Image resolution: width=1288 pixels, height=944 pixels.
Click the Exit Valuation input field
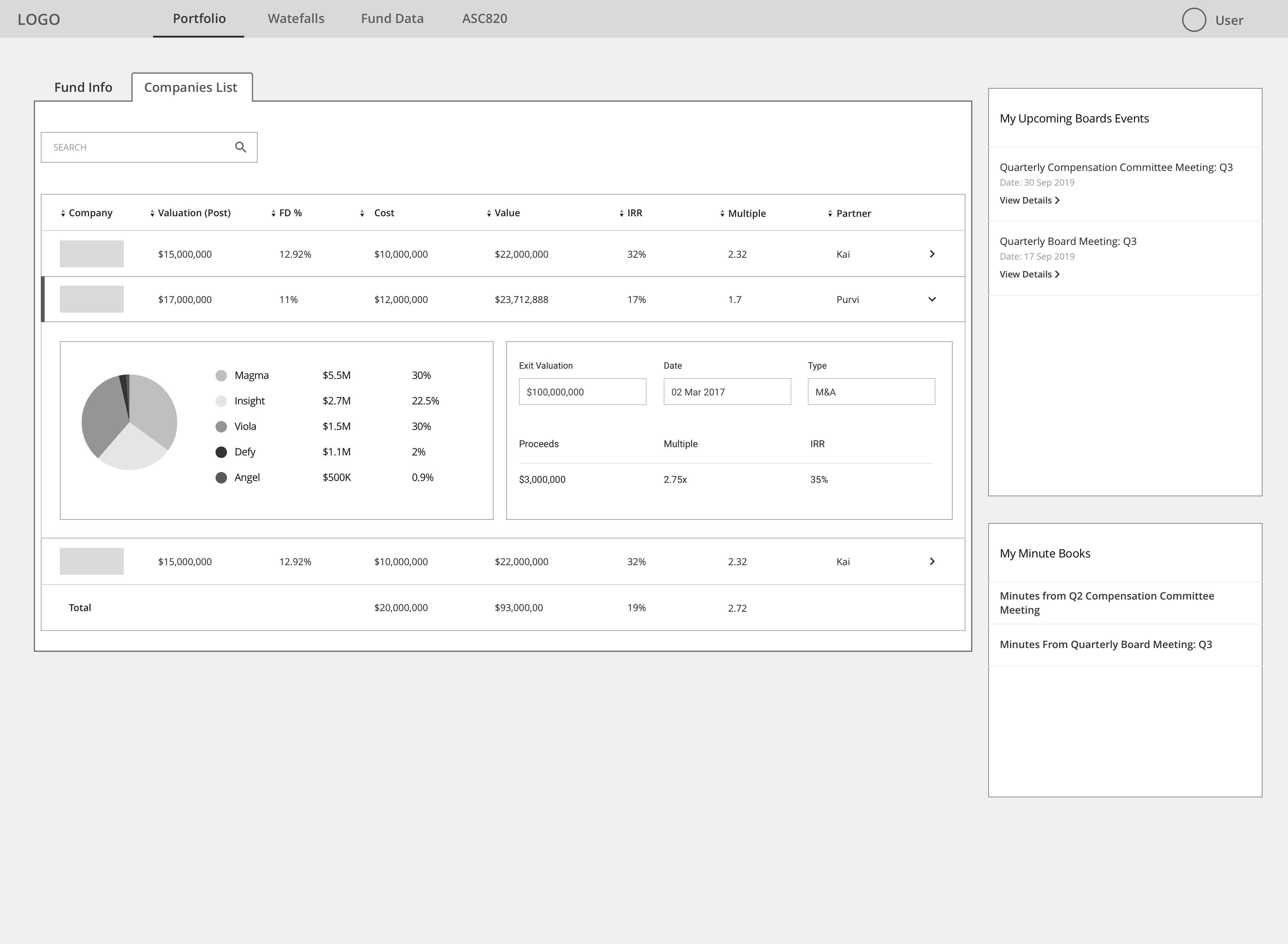point(582,392)
